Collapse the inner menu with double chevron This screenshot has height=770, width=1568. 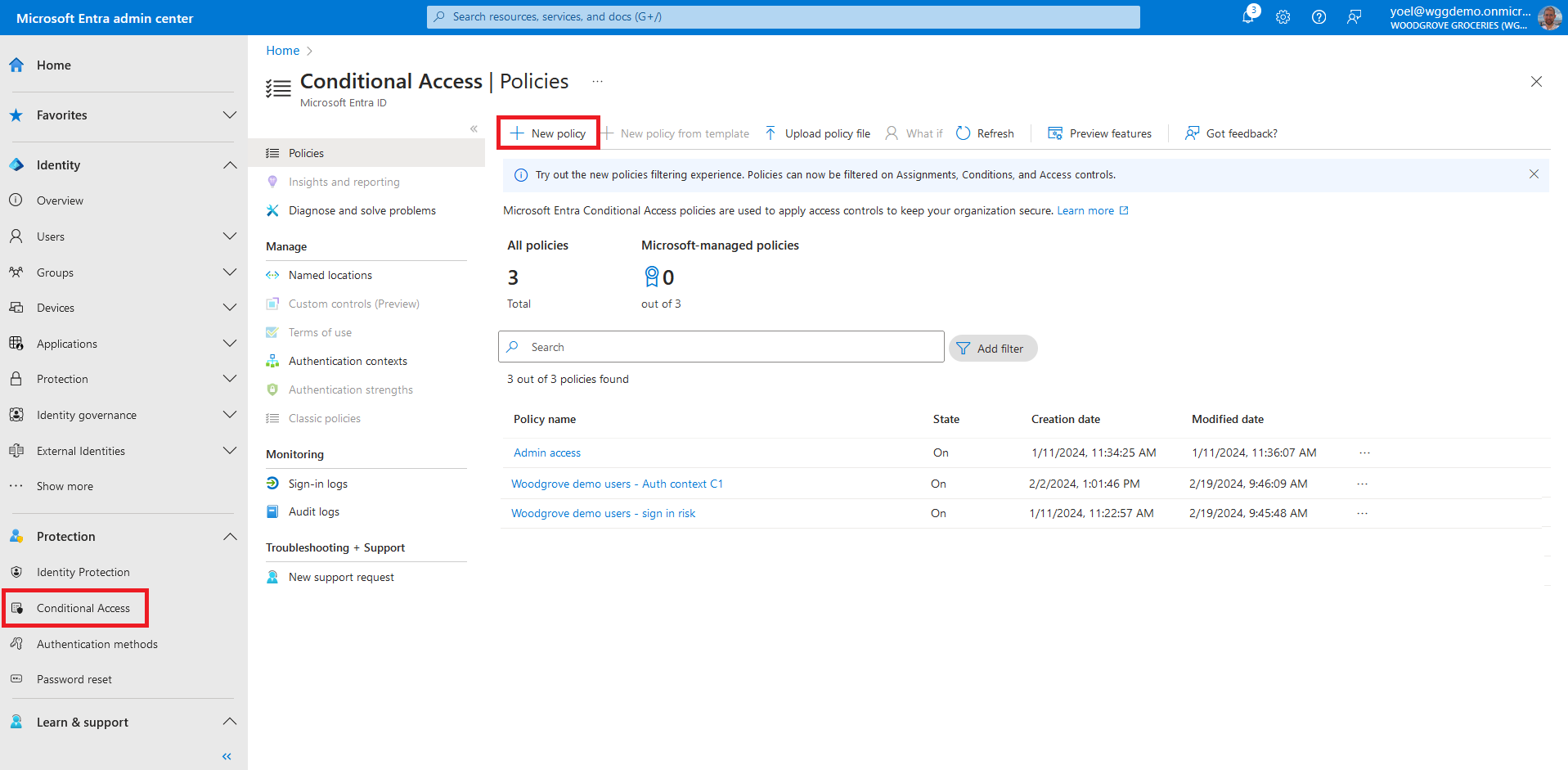[474, 128]
